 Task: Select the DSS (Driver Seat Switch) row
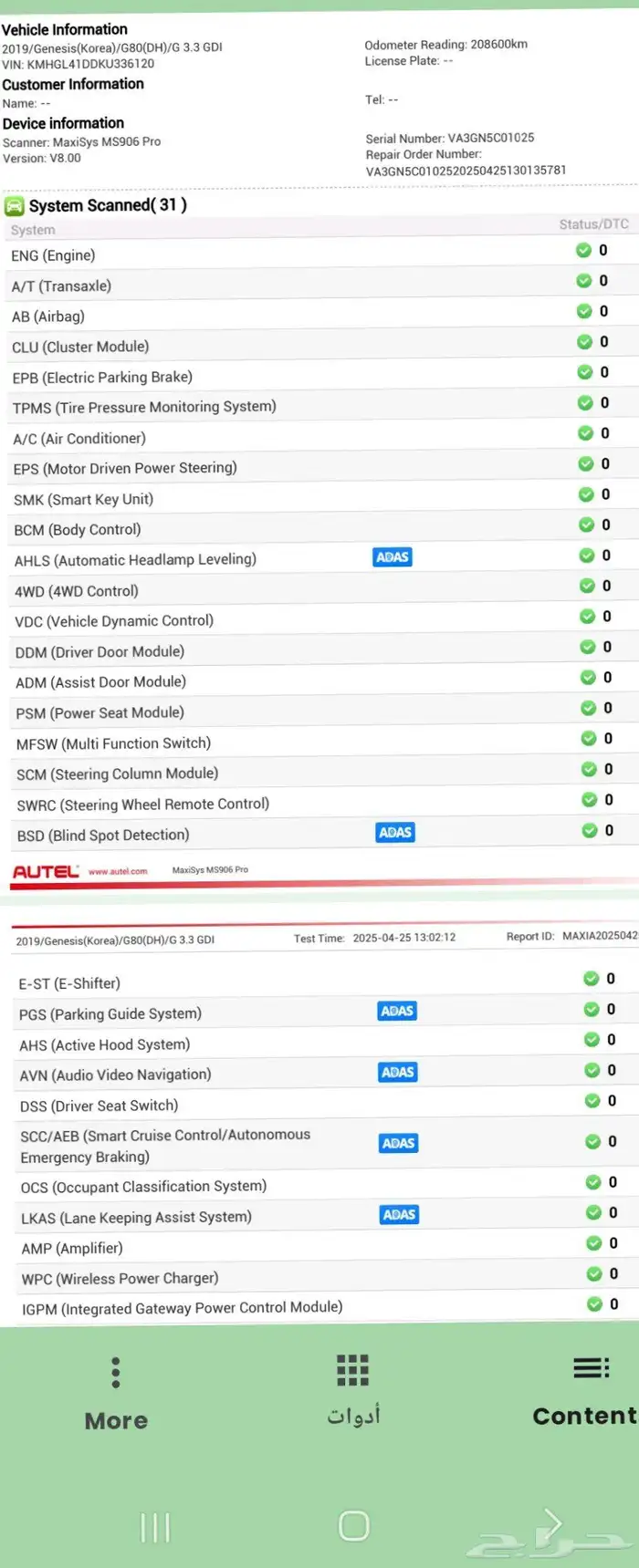[324, 1104]
